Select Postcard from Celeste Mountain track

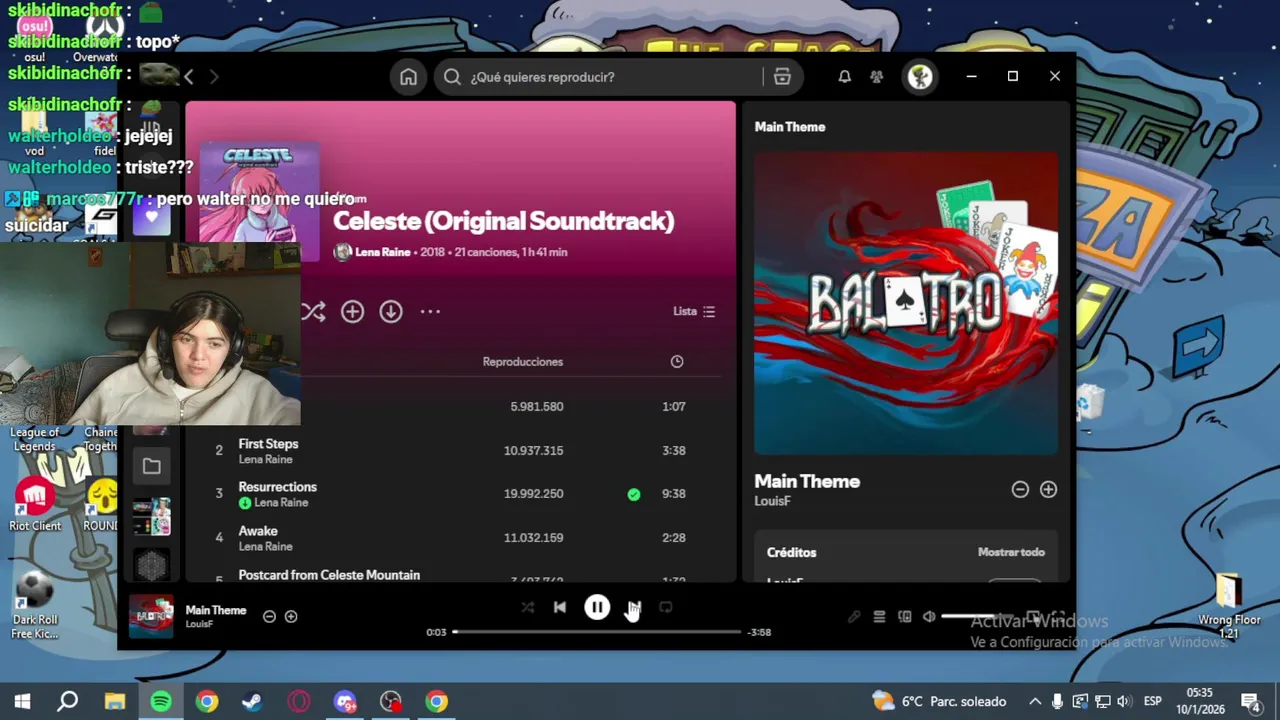329,575
